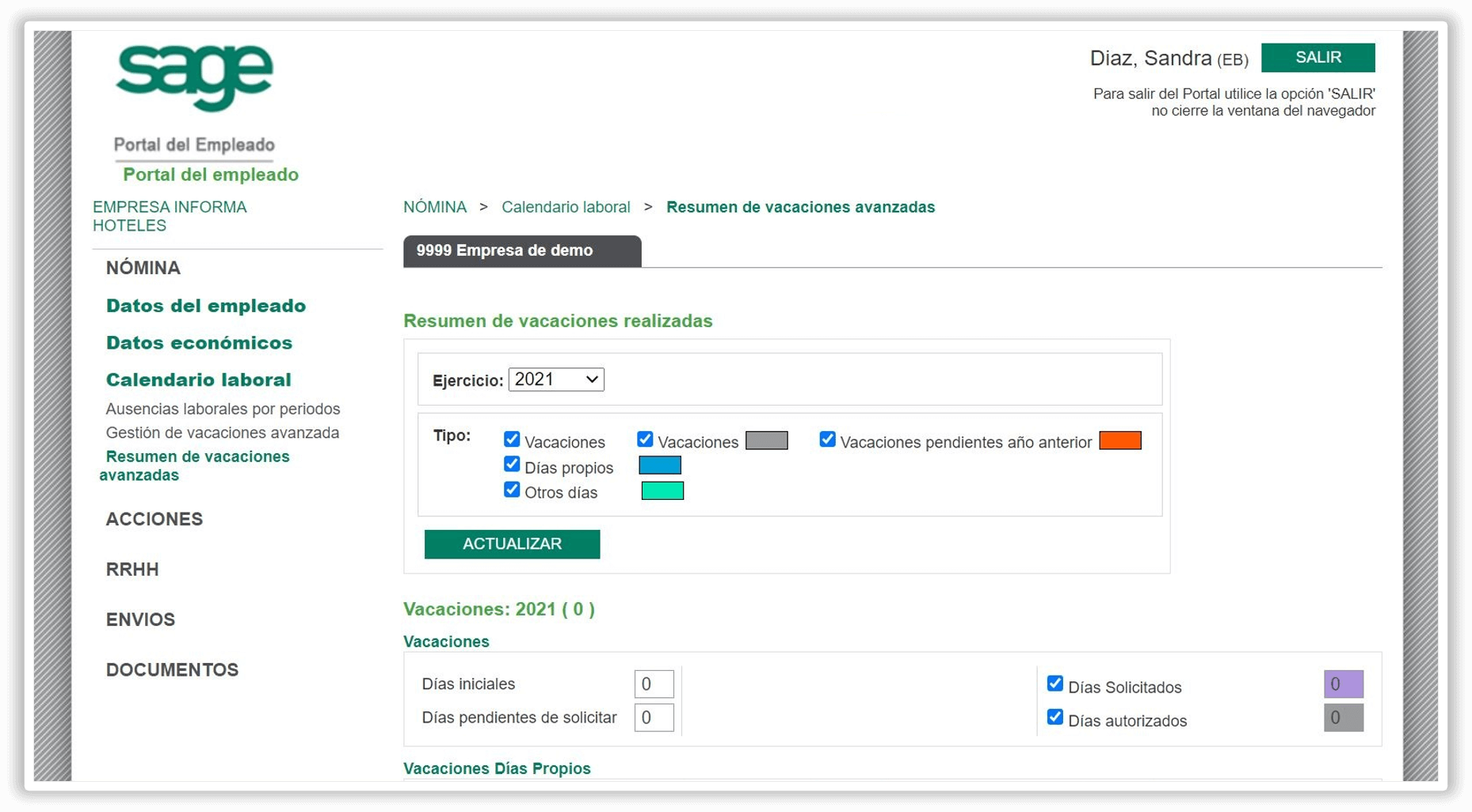1472x812 pixels.
Task: Disable Vacaciones pendientes año anterior checkbox
Action: coord(827,440)
